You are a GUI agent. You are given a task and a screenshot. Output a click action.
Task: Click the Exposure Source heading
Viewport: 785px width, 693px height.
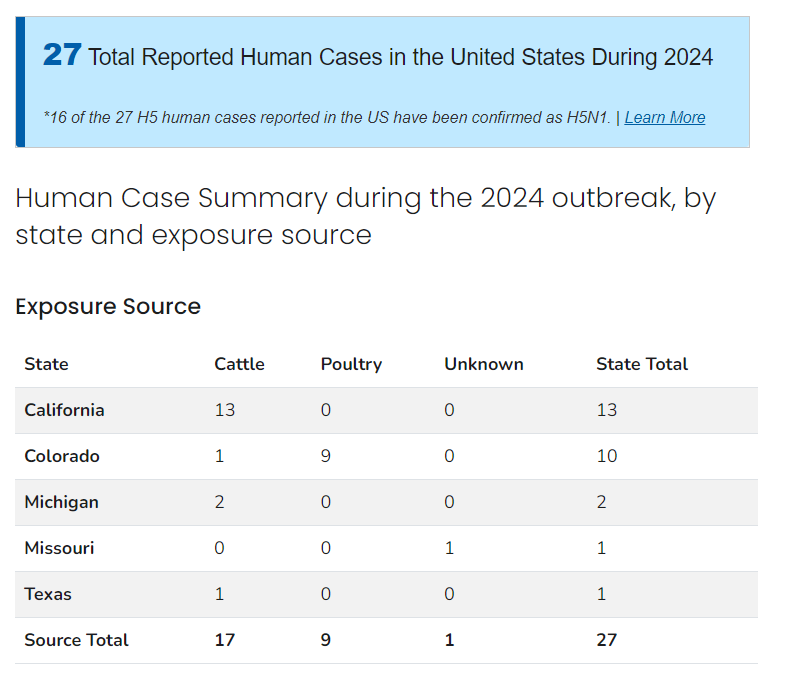(108, 306)
